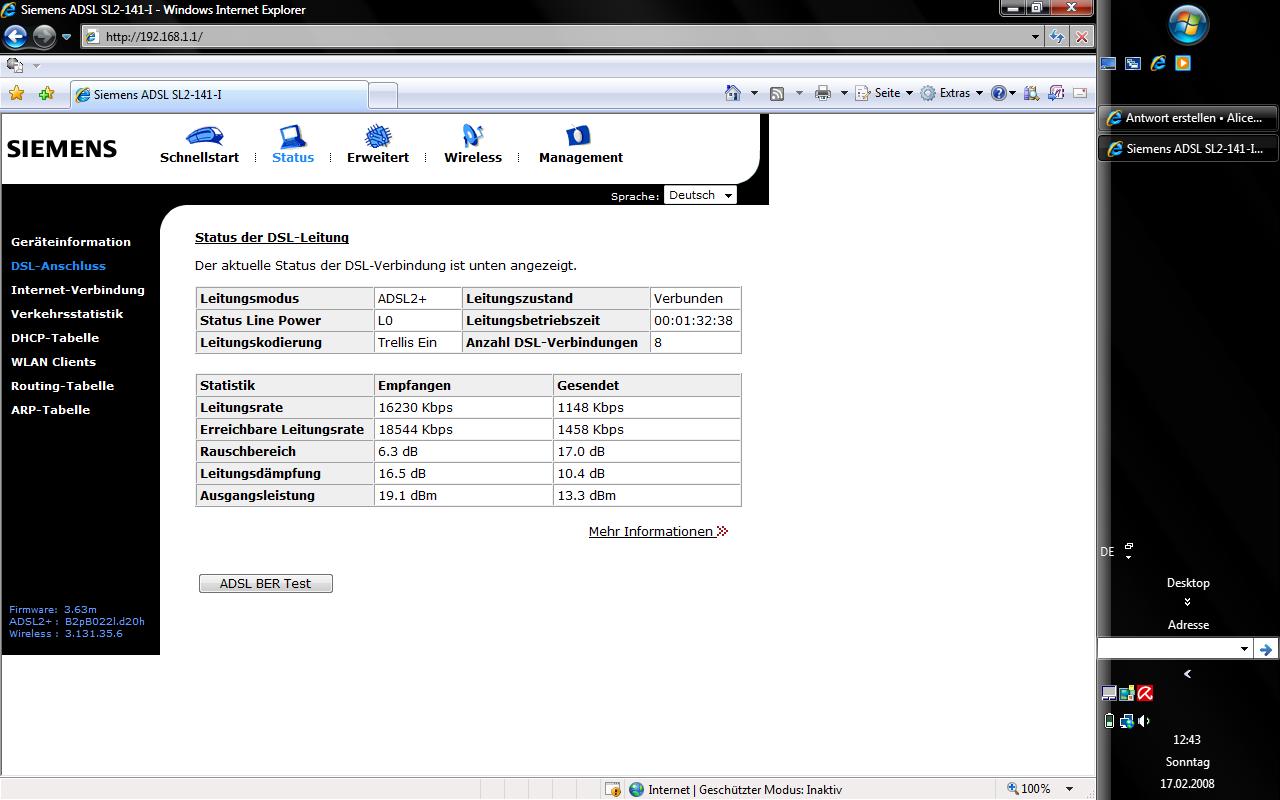Click the Windows Start orb
The image size is (1280, 800).
click(1188, 26)
